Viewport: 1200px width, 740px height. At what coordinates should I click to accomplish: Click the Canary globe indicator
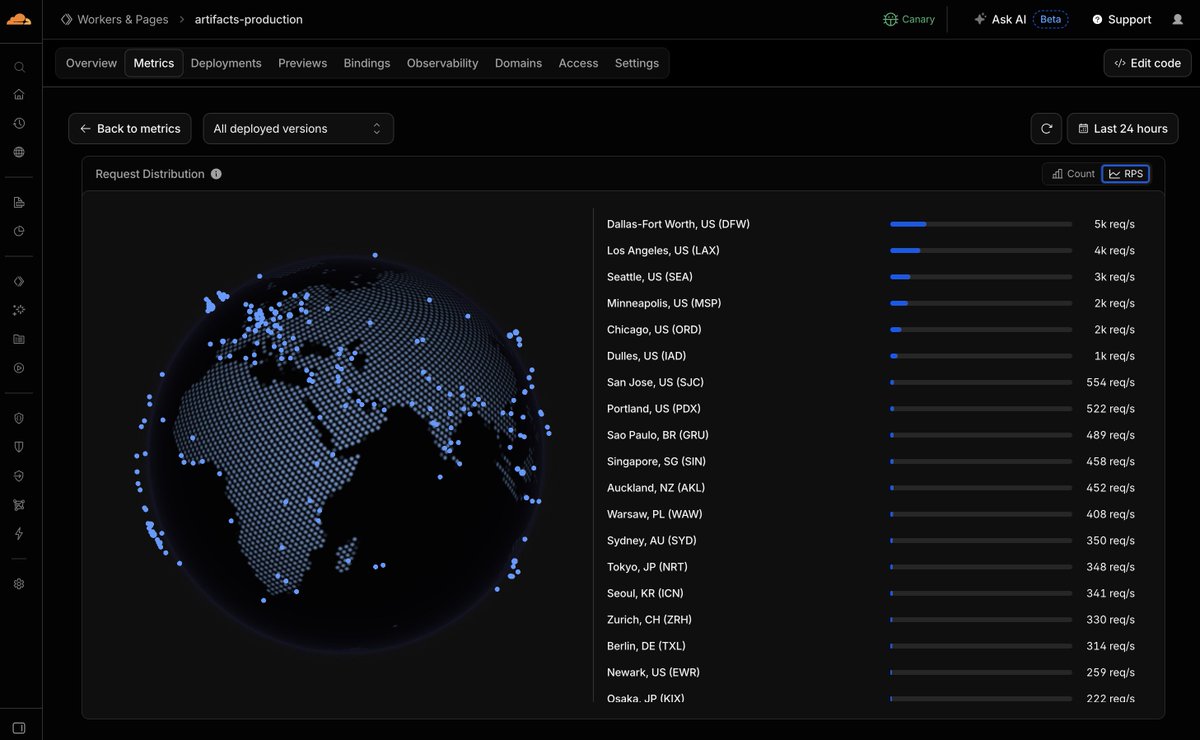coord(909,19)
